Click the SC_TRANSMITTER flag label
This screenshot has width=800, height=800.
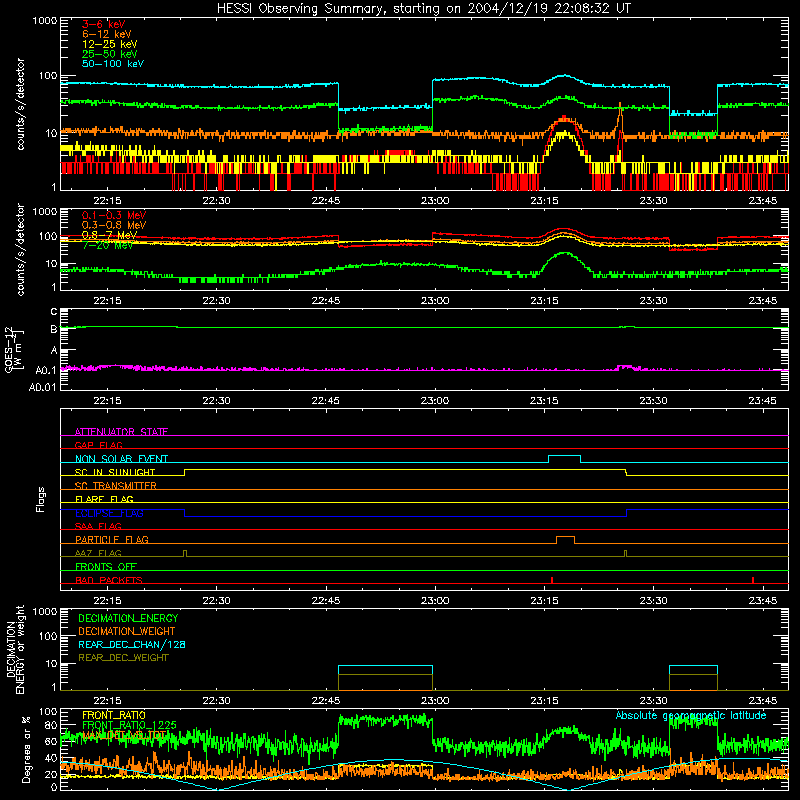pos(115,486)
